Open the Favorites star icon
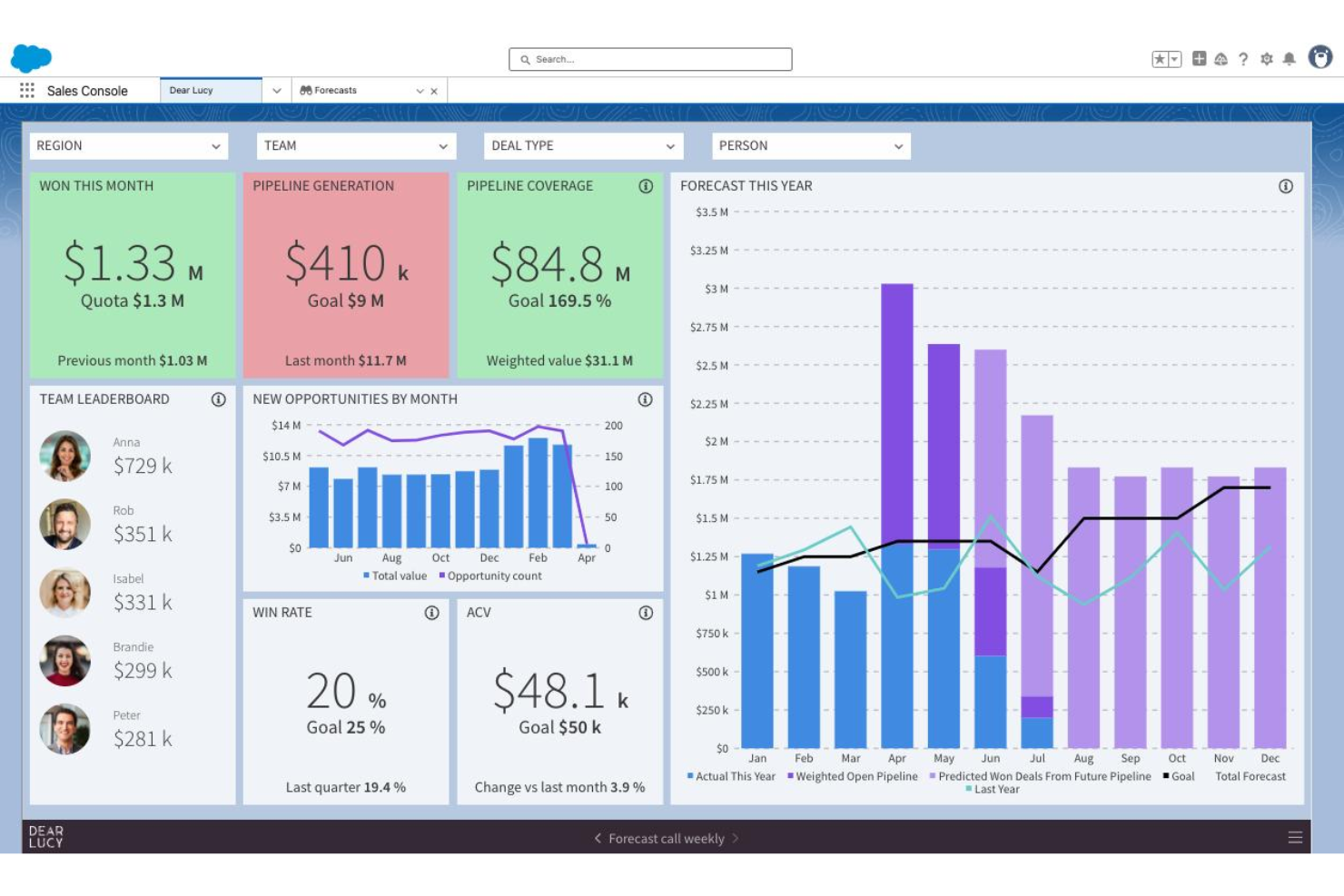Screen dimensions: 1344x896 (x=1160, y=59)
